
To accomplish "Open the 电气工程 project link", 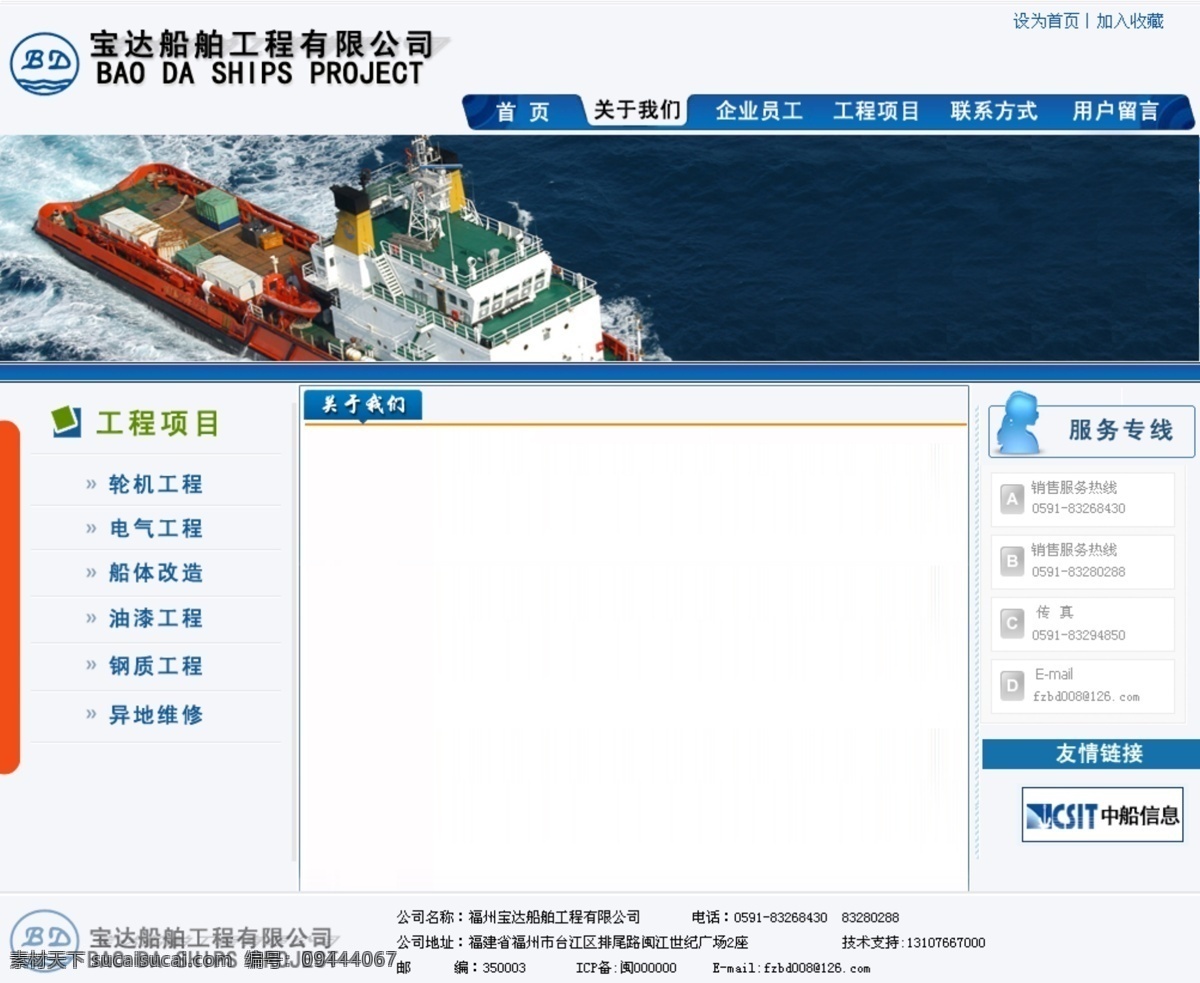I will pos(156,528).
